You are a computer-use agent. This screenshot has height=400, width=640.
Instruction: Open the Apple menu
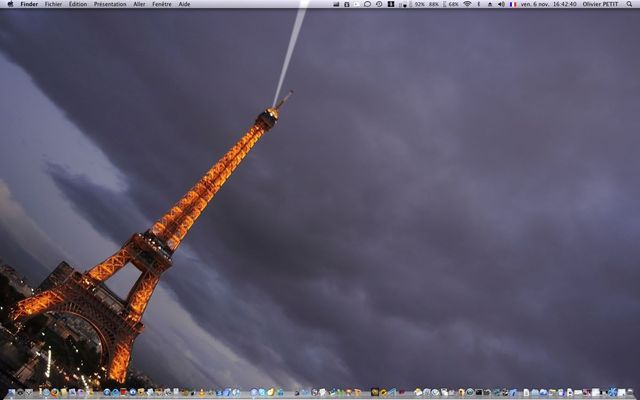tap(9, 4)
